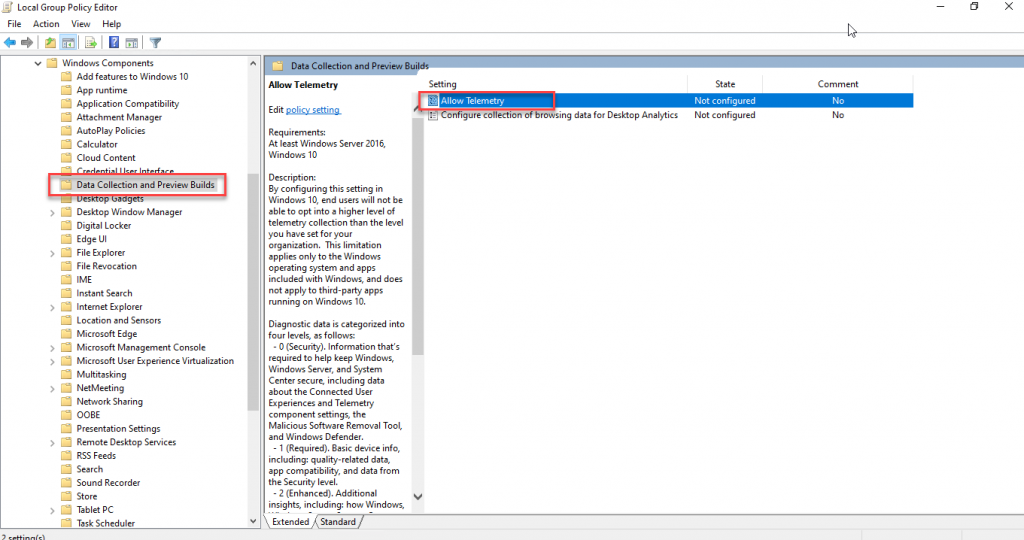Open the File menu
The height and width of the screenshot is (540, 1024).
click(14, 24)
